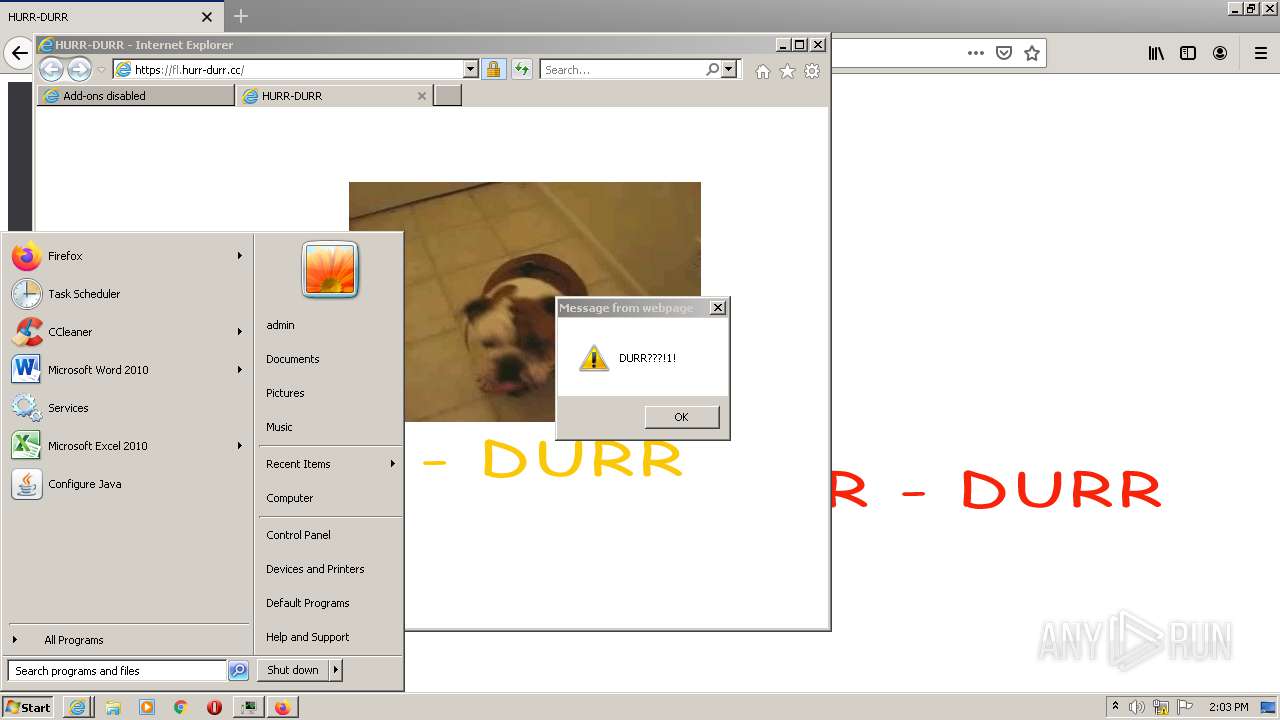The height and width of the screenshot is (720, 1280).
Task: Expand Microsoft Excel 2010 jump list
Action: (x=240, y=446)
